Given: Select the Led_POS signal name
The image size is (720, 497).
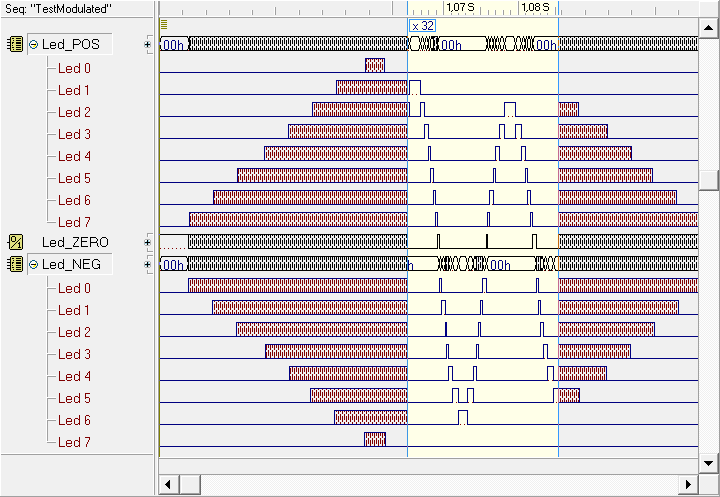Looking at the screenshot, I should pos(71,45).
